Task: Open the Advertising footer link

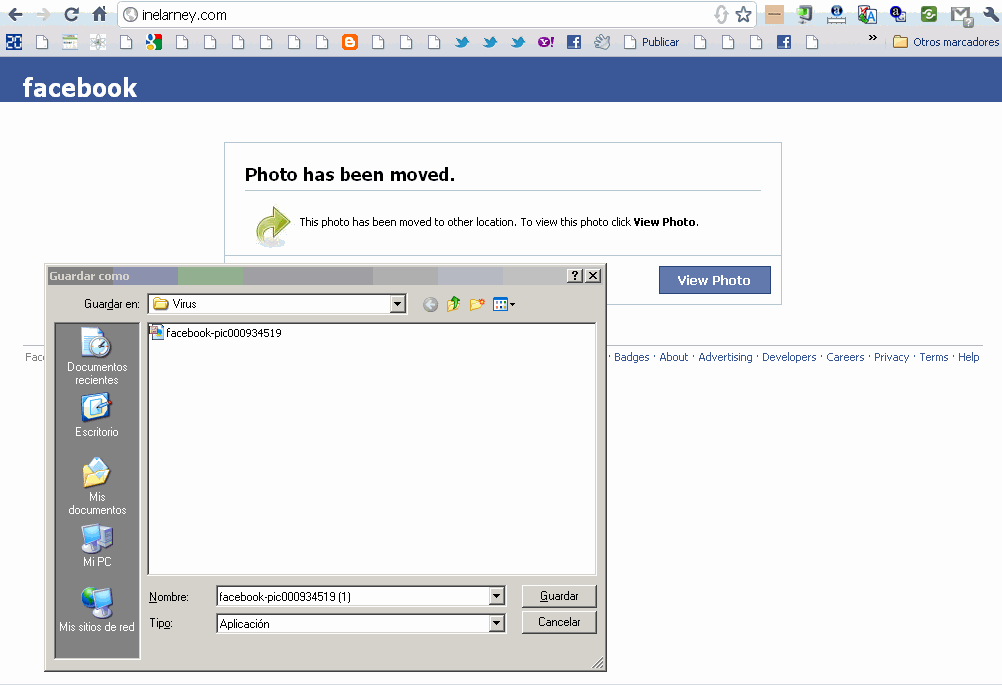Action: coord(725,357)
